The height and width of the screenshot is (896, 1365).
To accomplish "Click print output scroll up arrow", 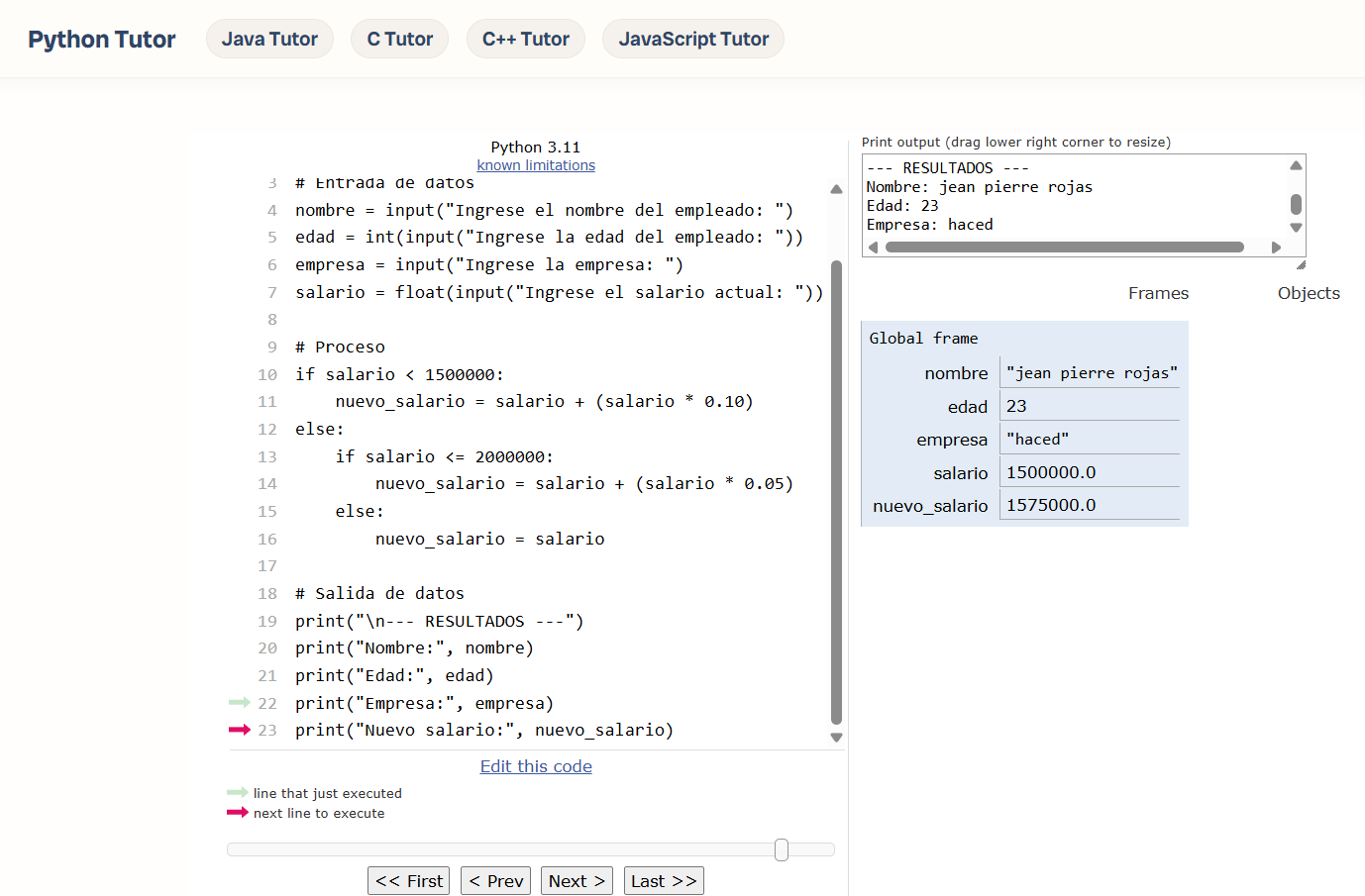I will coord(1296,165).
